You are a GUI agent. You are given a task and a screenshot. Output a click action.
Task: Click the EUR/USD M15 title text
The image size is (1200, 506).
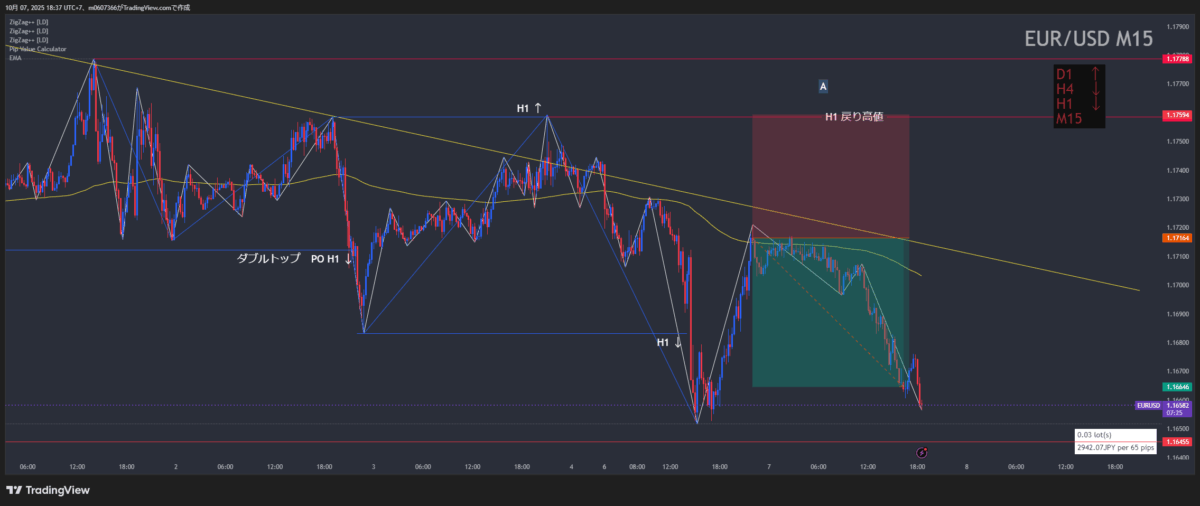[1088, 39]
